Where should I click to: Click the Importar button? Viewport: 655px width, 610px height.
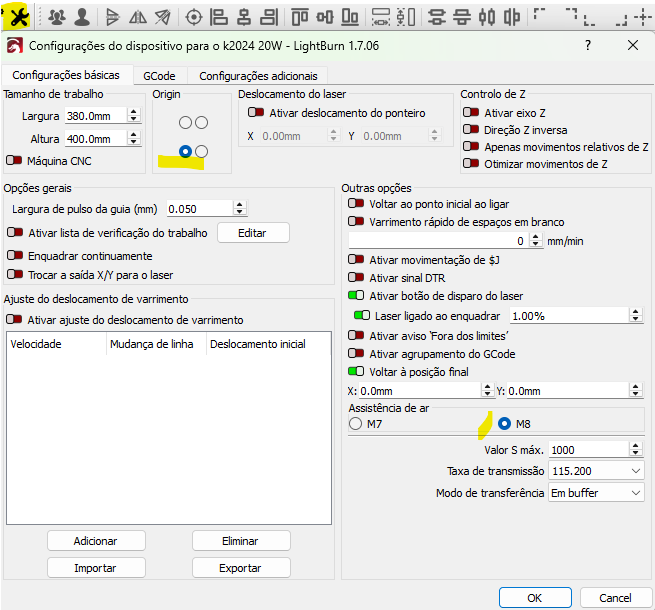point(95,568)
